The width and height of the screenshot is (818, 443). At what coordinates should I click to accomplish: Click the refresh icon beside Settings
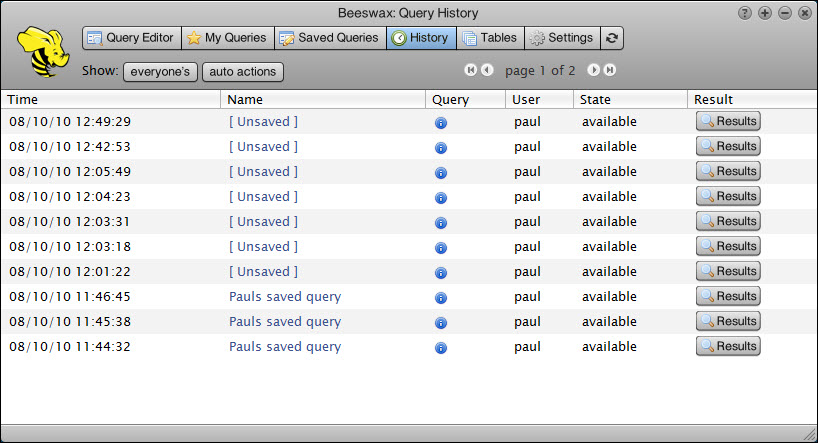pyautogui.click(x=612, y=38)
